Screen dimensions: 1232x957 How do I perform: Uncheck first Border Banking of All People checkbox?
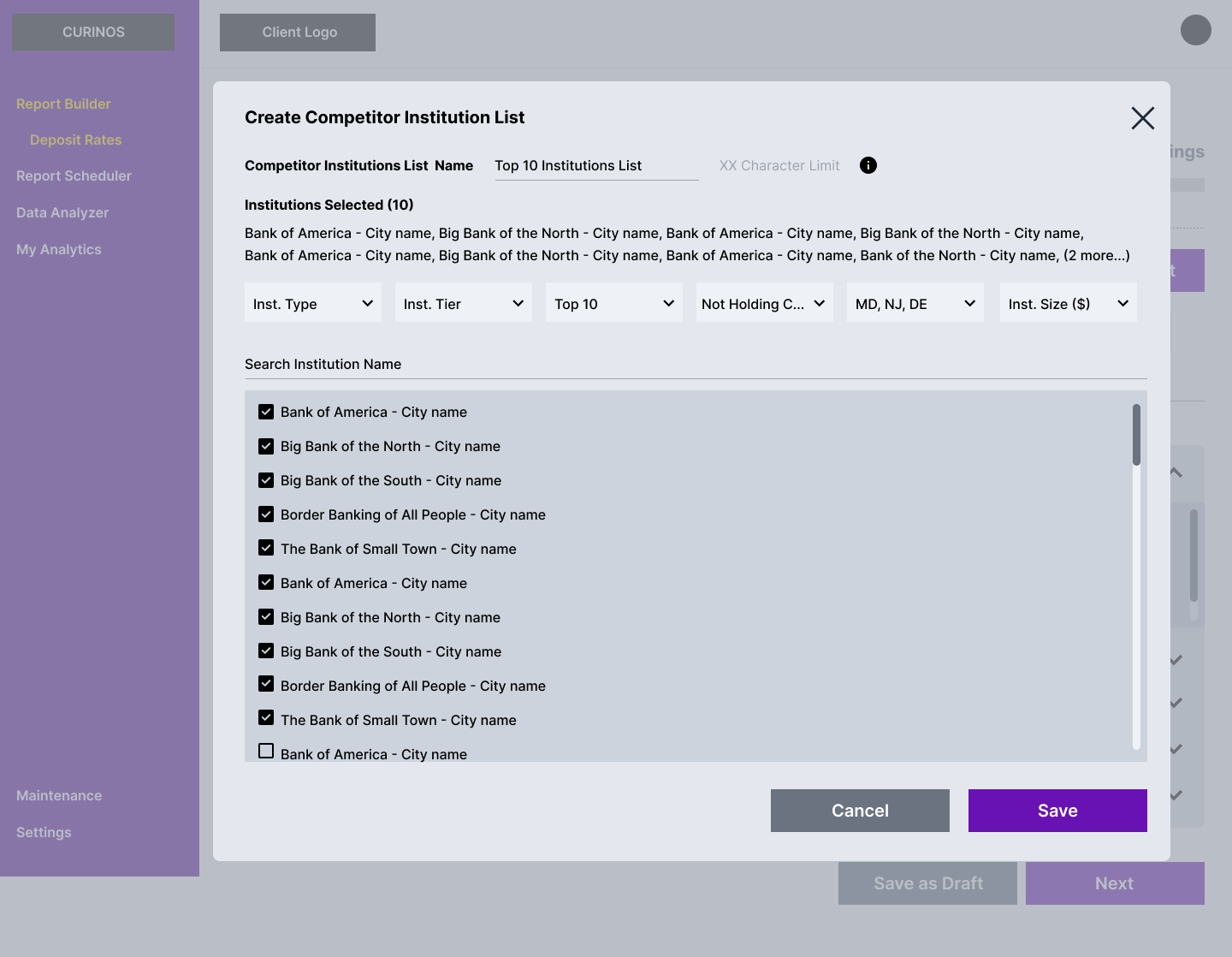click(266, 514)
